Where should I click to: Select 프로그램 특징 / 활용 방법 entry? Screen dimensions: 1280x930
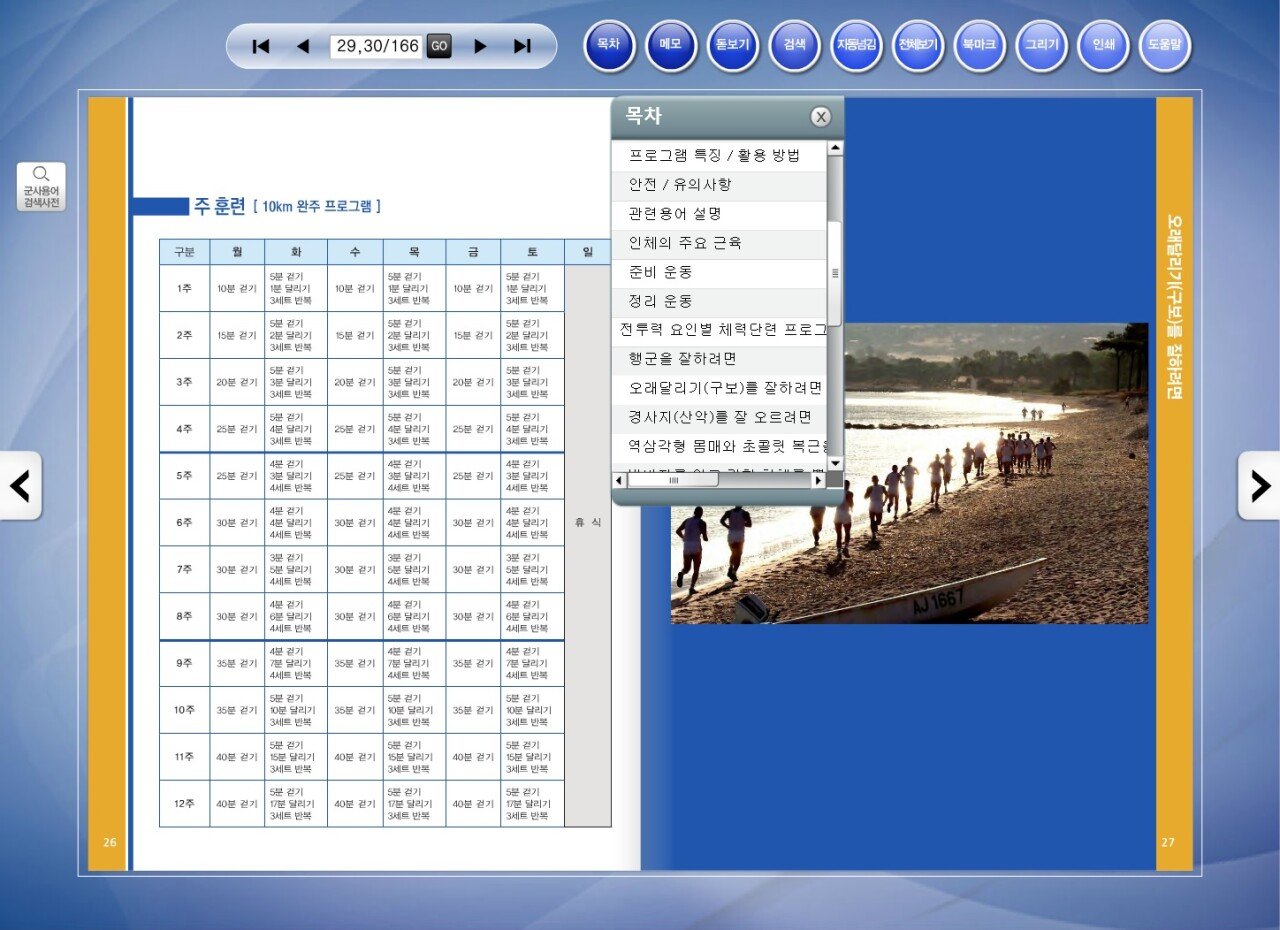[719, 156]
